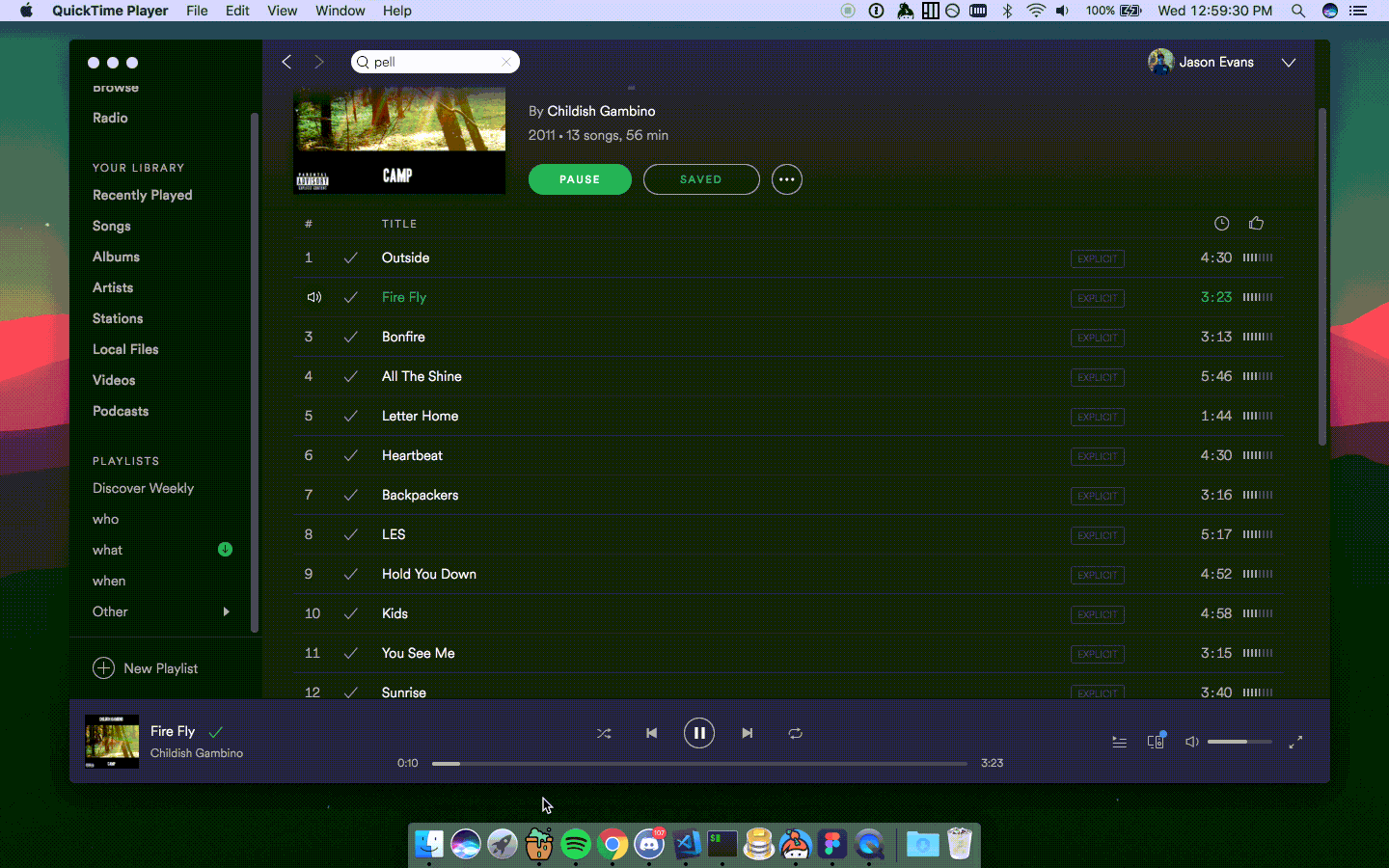Click speaker icon on Fire Fly row
Screen dimensions: 1389x868
pos(313,297)
